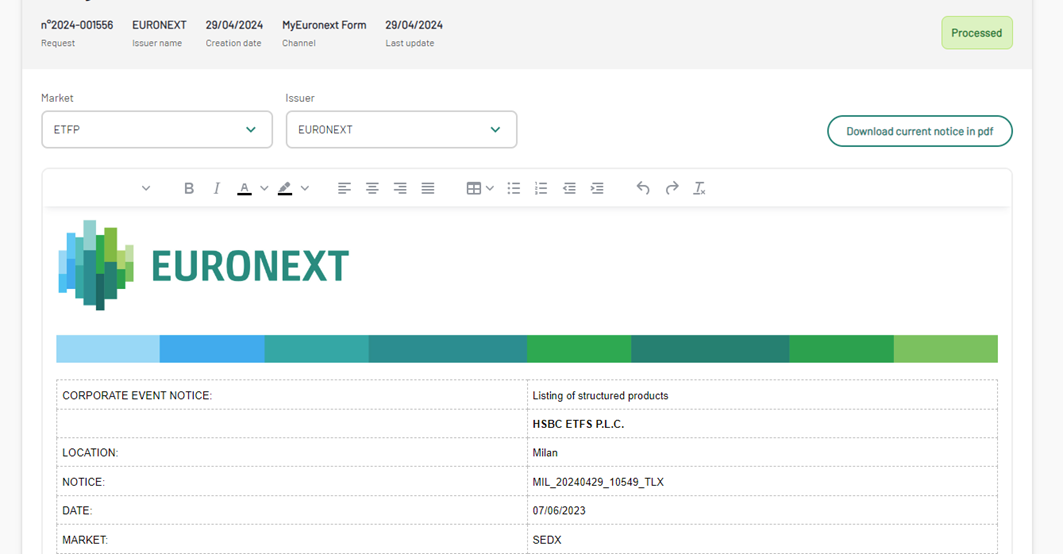Screen dimensions: 1063x554
Task: Increase indent of paragraph
Action: click(x=597, y=189)
